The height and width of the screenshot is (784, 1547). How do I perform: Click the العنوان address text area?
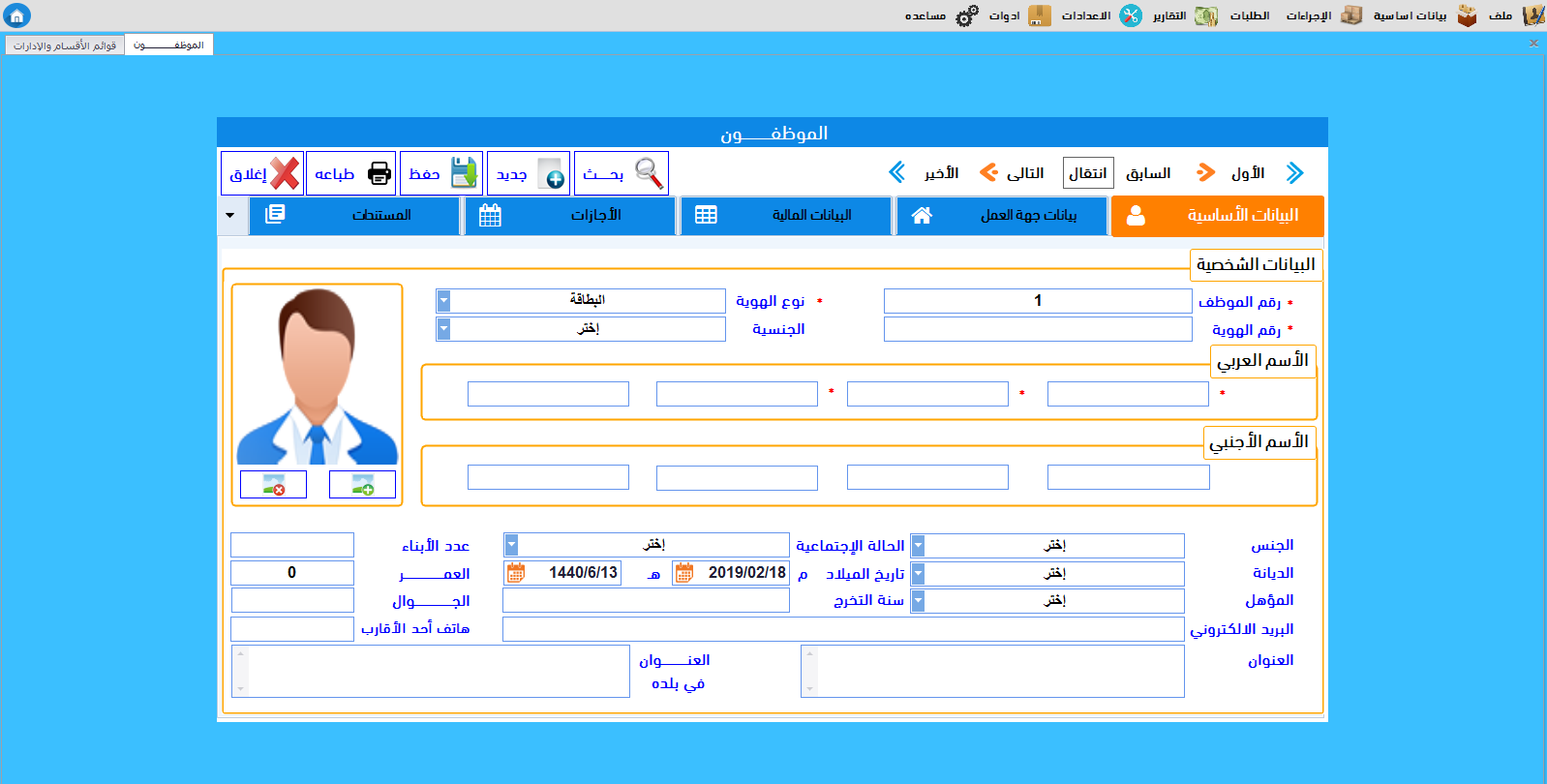[992, 671]
